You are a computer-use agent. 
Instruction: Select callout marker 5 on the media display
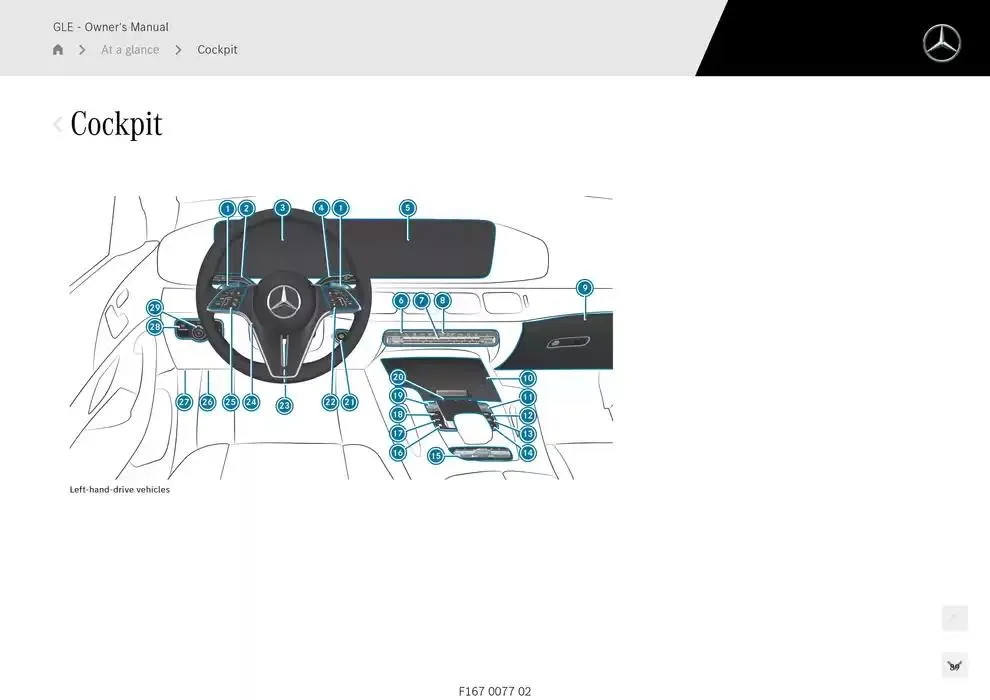point(408,208)
